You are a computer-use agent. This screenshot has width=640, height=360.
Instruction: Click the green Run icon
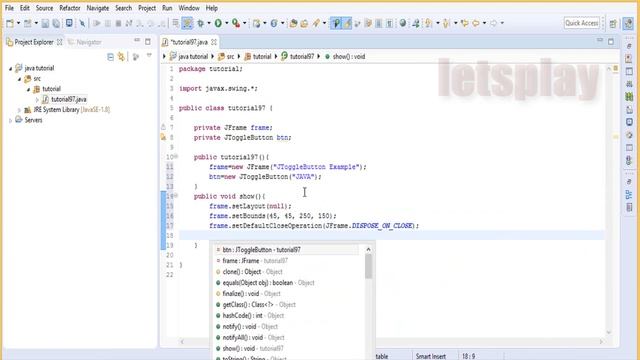tap(218, 23)
